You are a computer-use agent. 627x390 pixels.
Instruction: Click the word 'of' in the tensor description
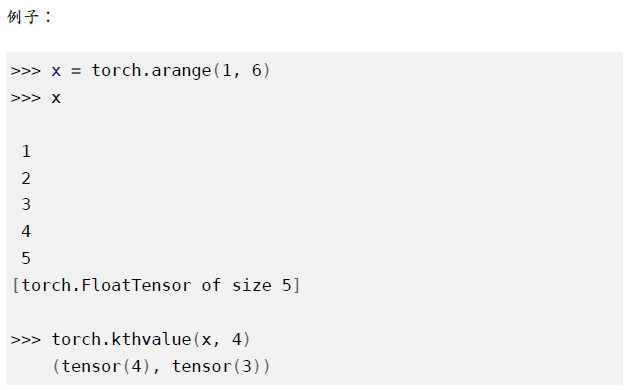click(x=211, y=285)
